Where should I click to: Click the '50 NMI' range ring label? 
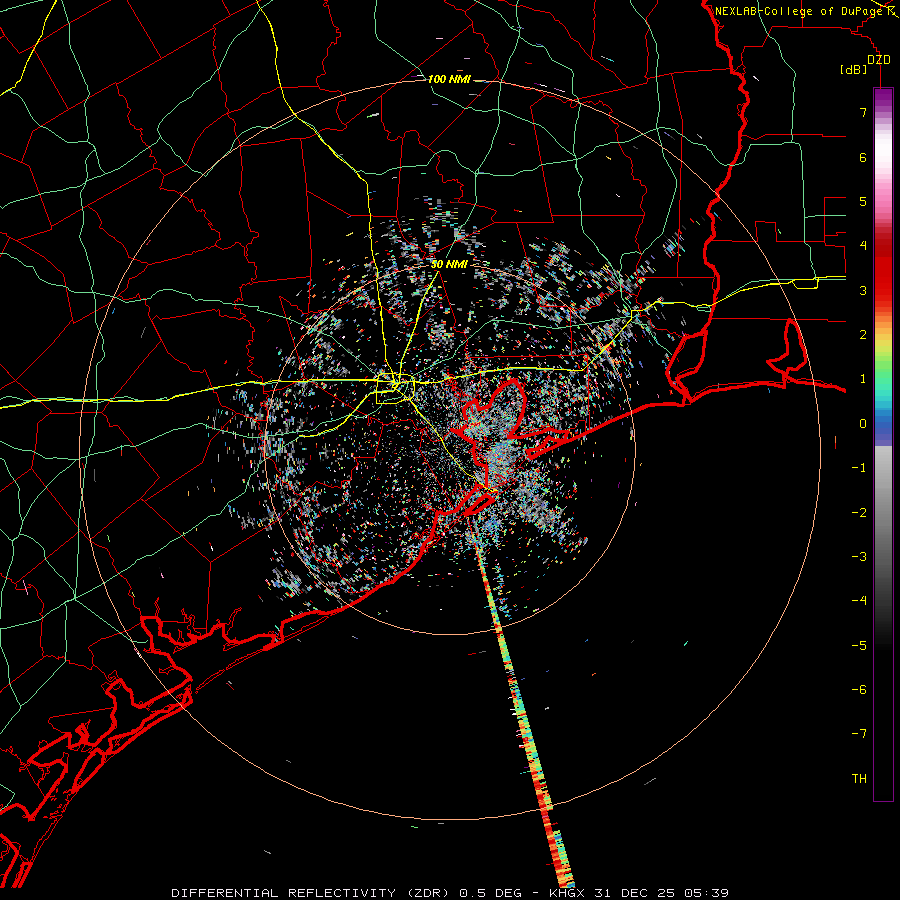click(x=449, y=264)
